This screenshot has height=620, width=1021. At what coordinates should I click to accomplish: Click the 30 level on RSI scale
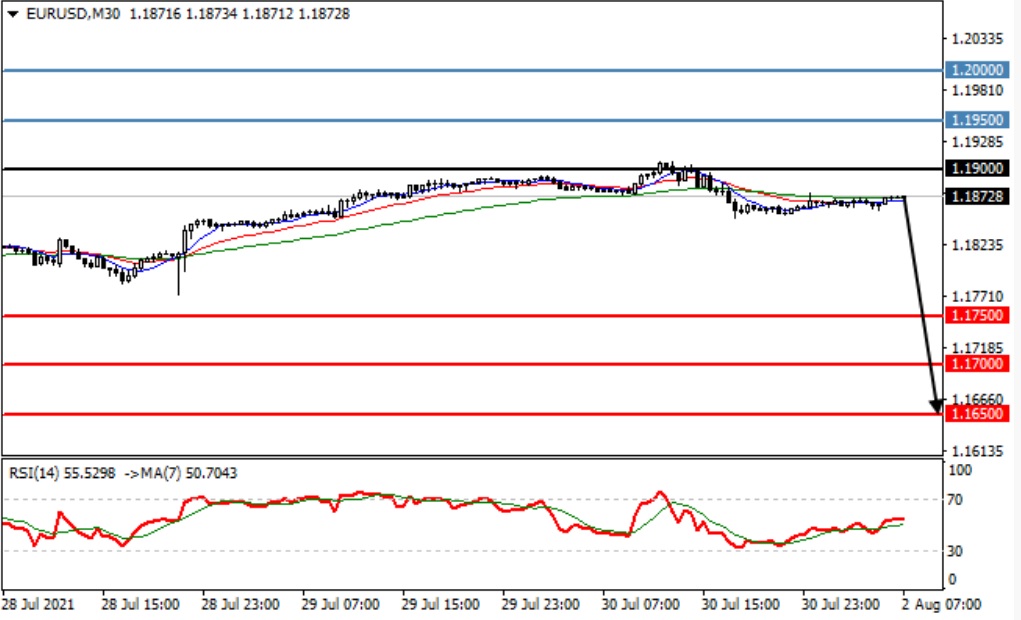pos(955,551)
